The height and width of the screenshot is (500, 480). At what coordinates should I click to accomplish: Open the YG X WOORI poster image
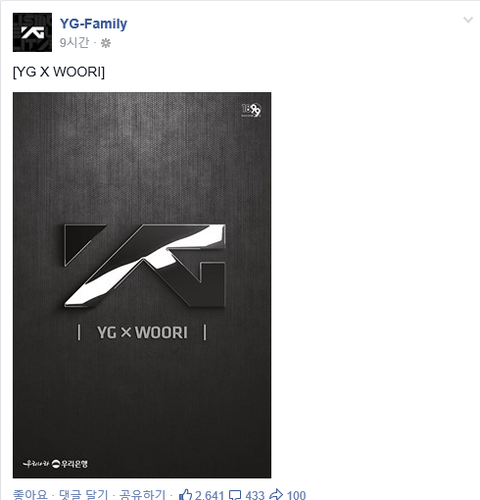[142, 285]
